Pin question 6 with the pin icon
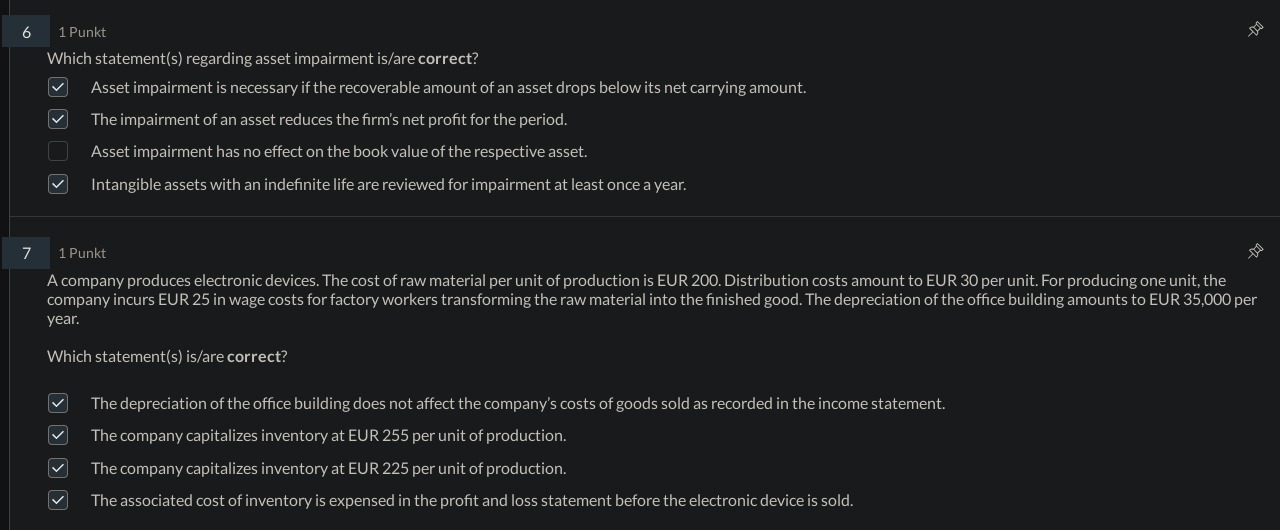 pos(1255,30)
